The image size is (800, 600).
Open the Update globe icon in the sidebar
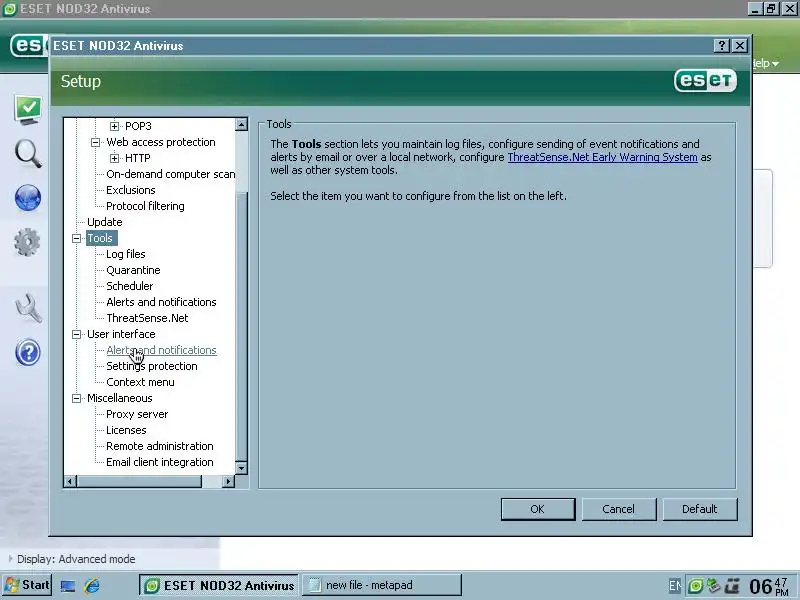pos(28,198)
